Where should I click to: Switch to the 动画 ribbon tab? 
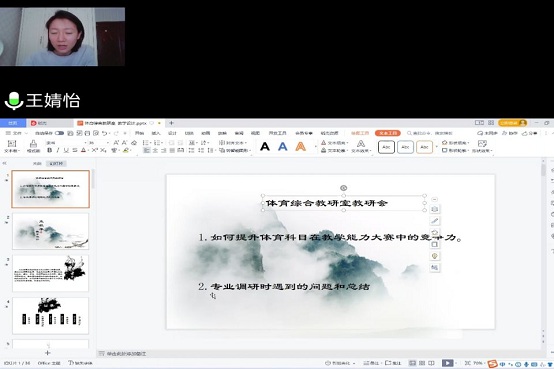pyautogui.click(x=206, y=133)
